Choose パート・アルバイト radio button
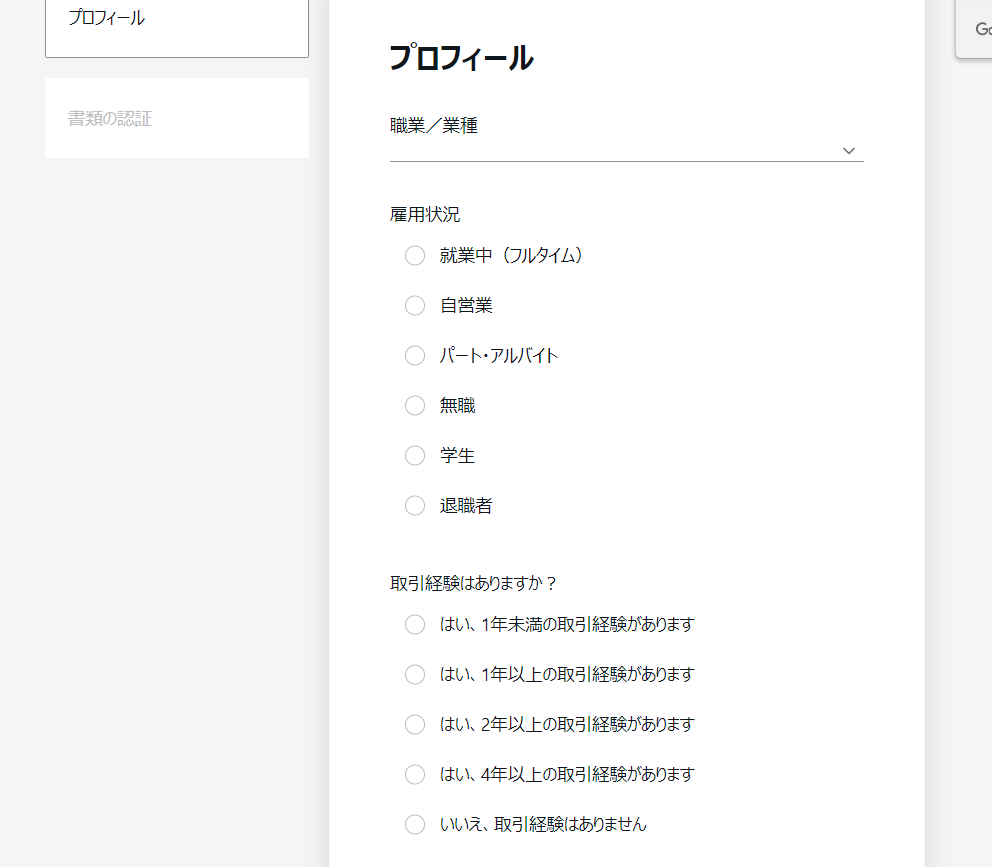Viewport: 992px width, 867px height. tap(415, 356)
